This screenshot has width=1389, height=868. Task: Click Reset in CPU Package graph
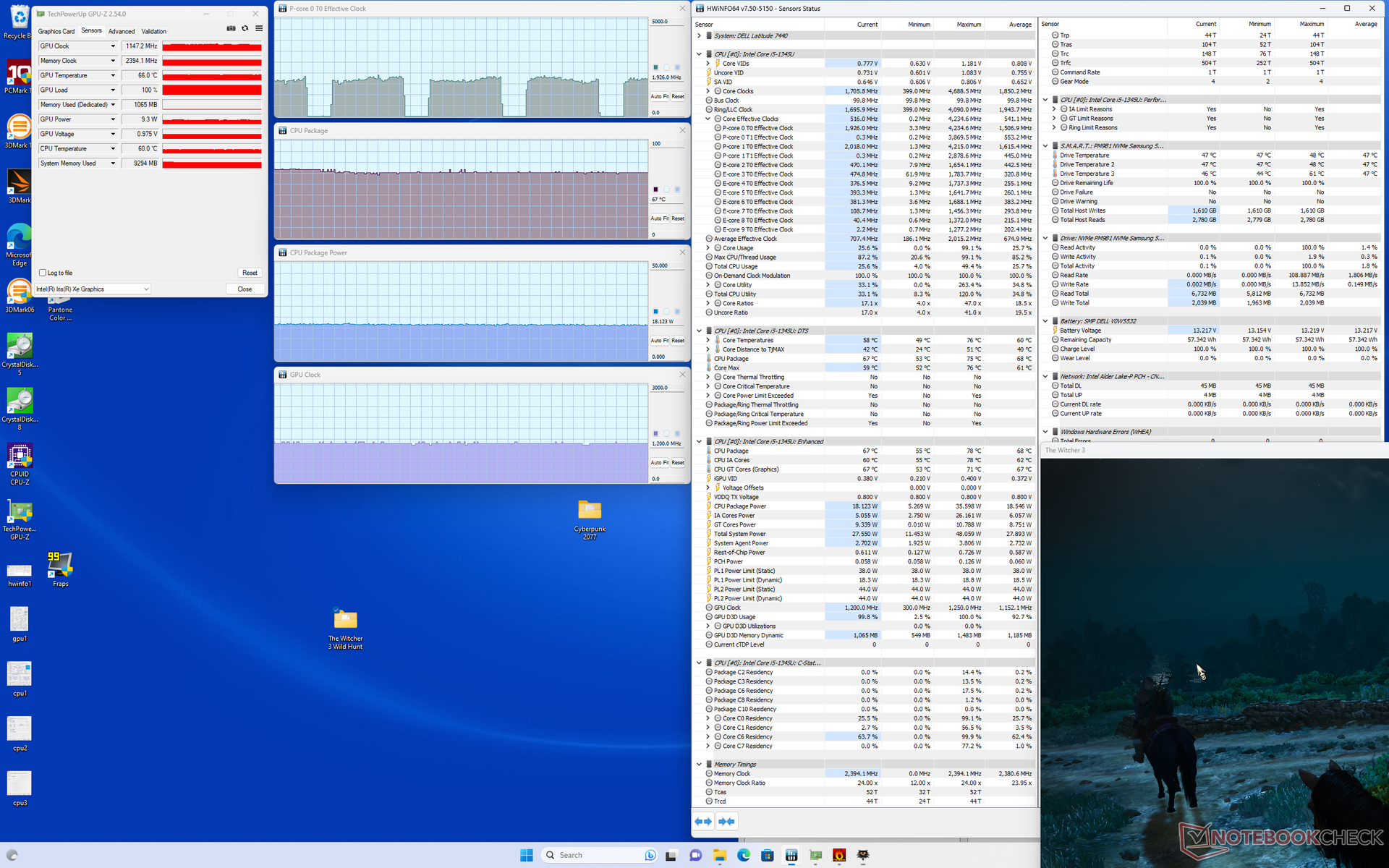pyautogui.click(x=678, y=218)
